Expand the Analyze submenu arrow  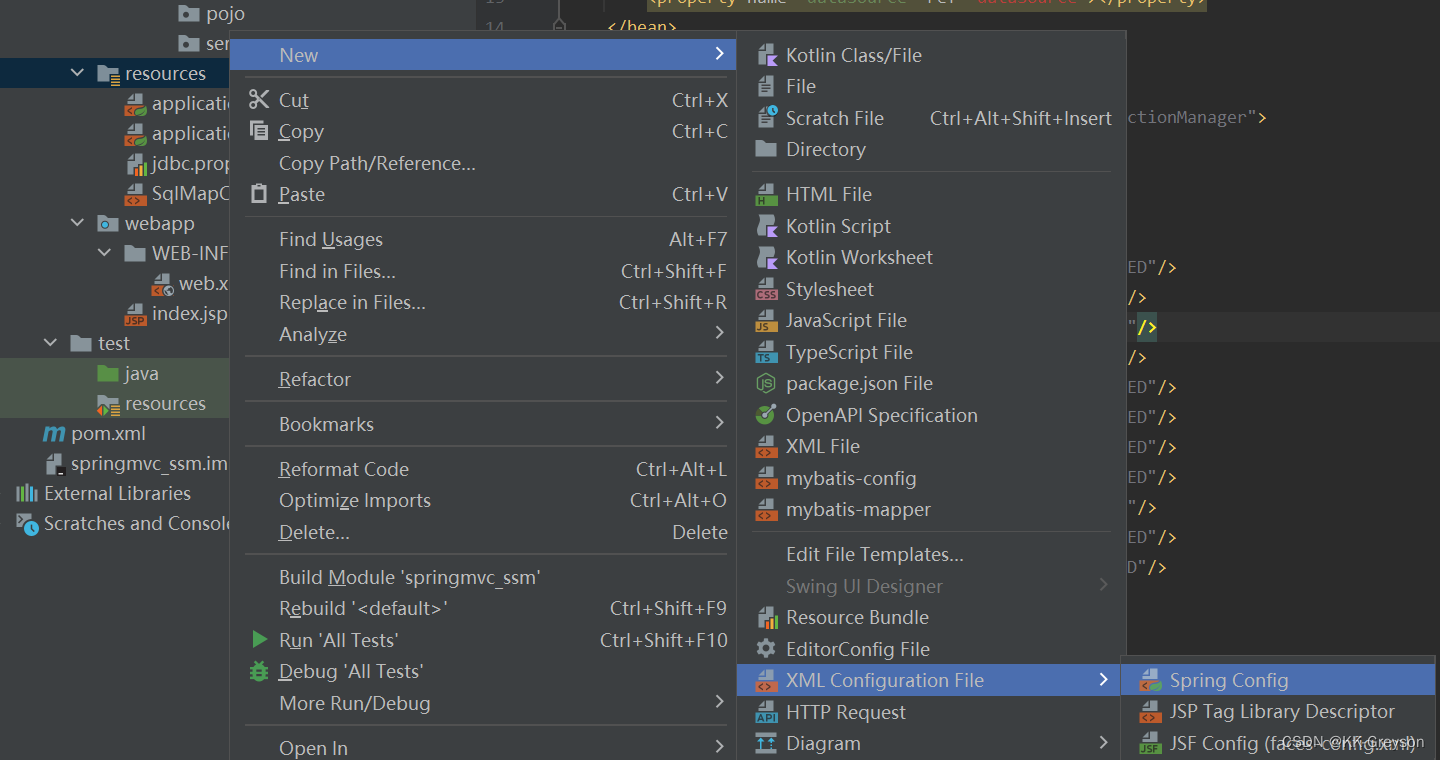[x=719, y=333]
